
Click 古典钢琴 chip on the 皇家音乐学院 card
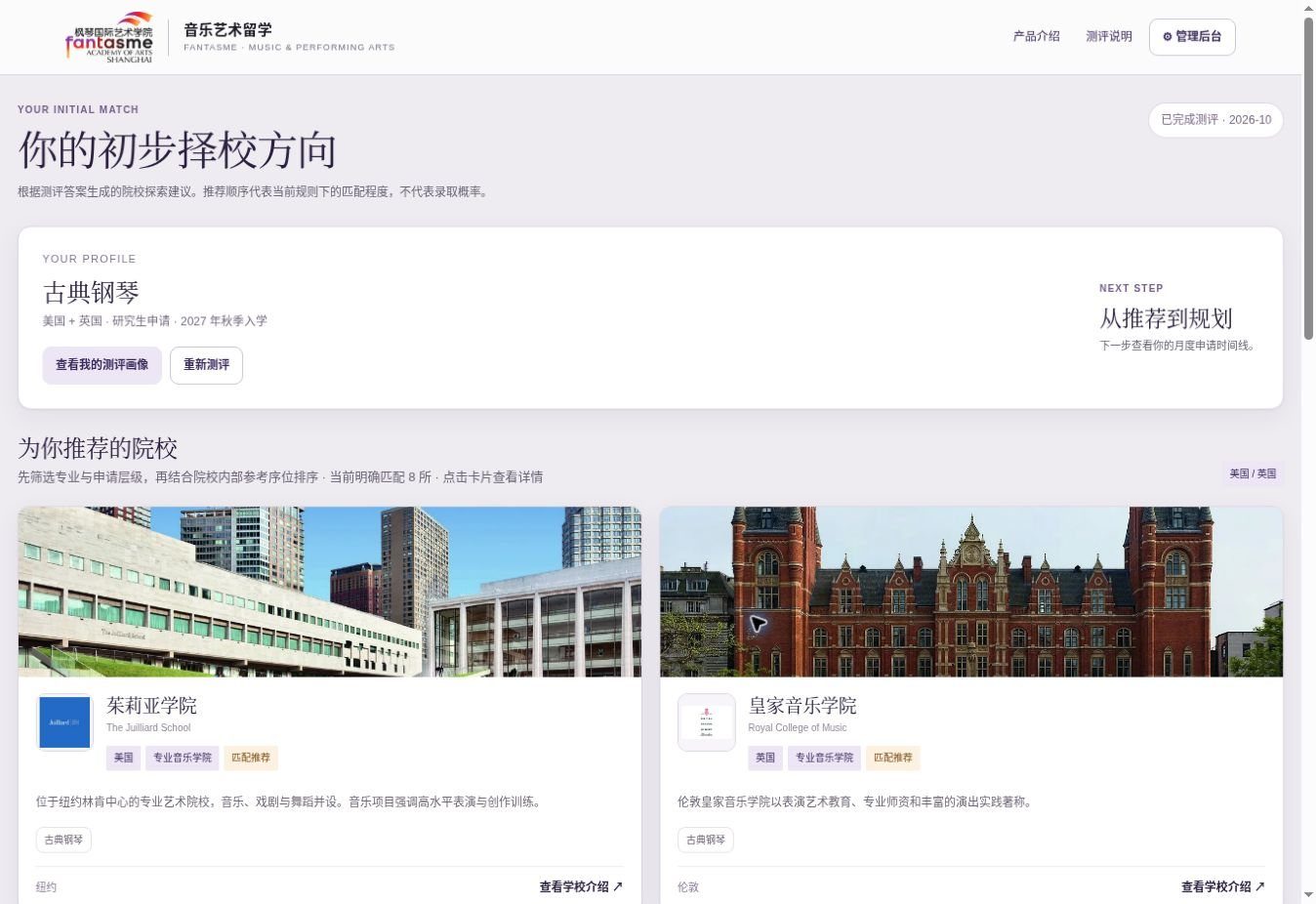tap(706, 840)
